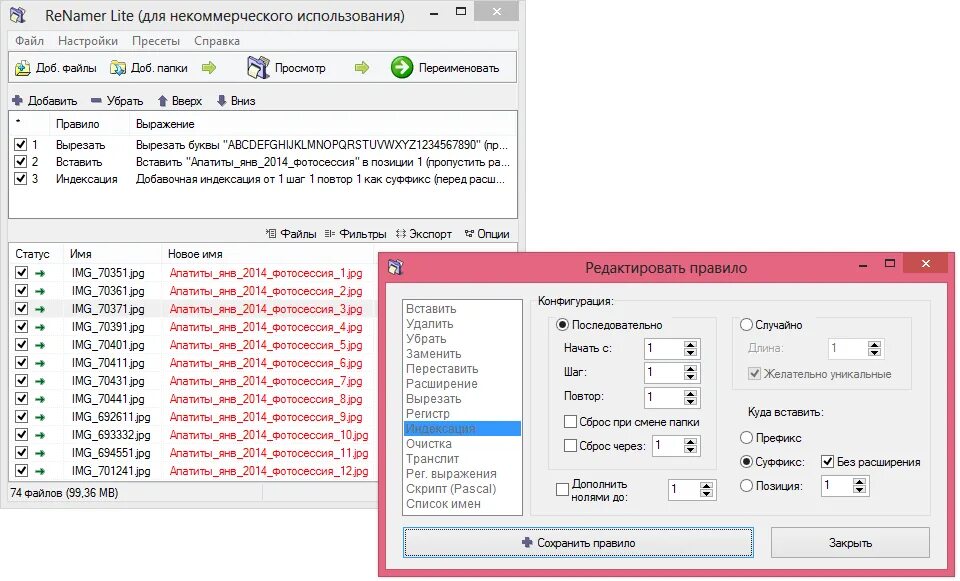Click the Доб. файлы add files icon
The width and height of the screenshot is (960, 581).
tap(23, 68)
